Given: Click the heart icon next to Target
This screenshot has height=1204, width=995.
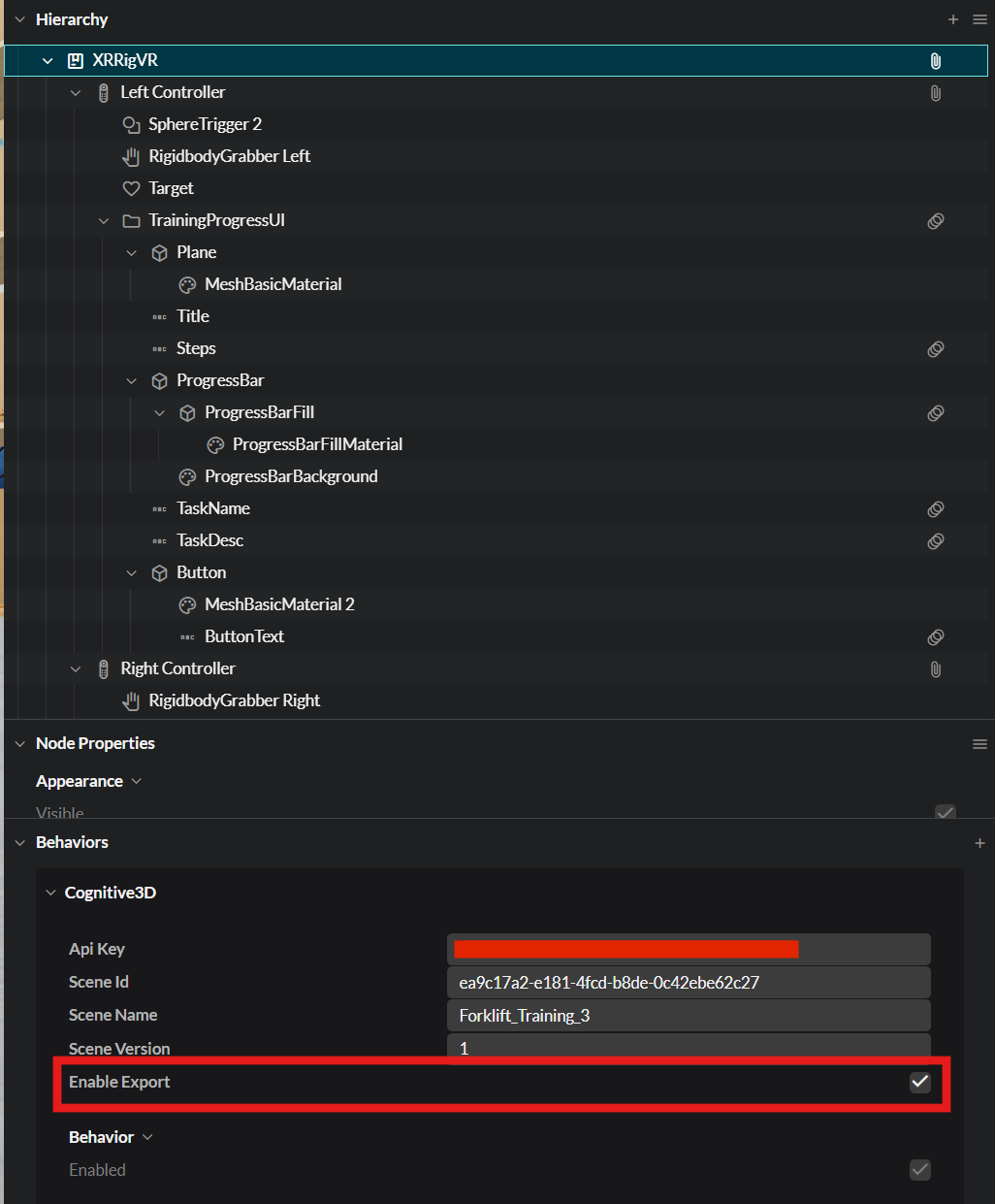Looking at the screenshot, I should click(131, 188).
